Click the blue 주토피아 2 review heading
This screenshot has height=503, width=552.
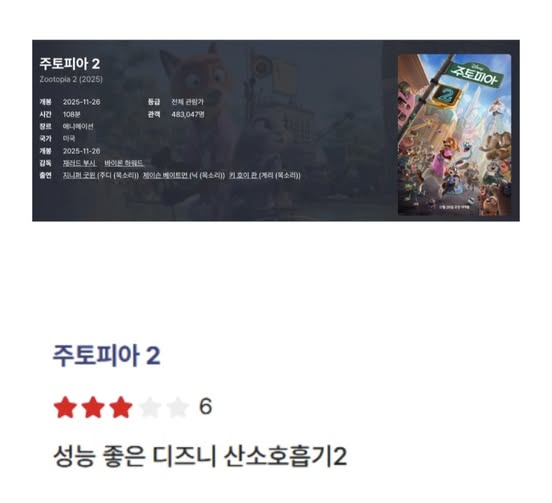[106, 355]
